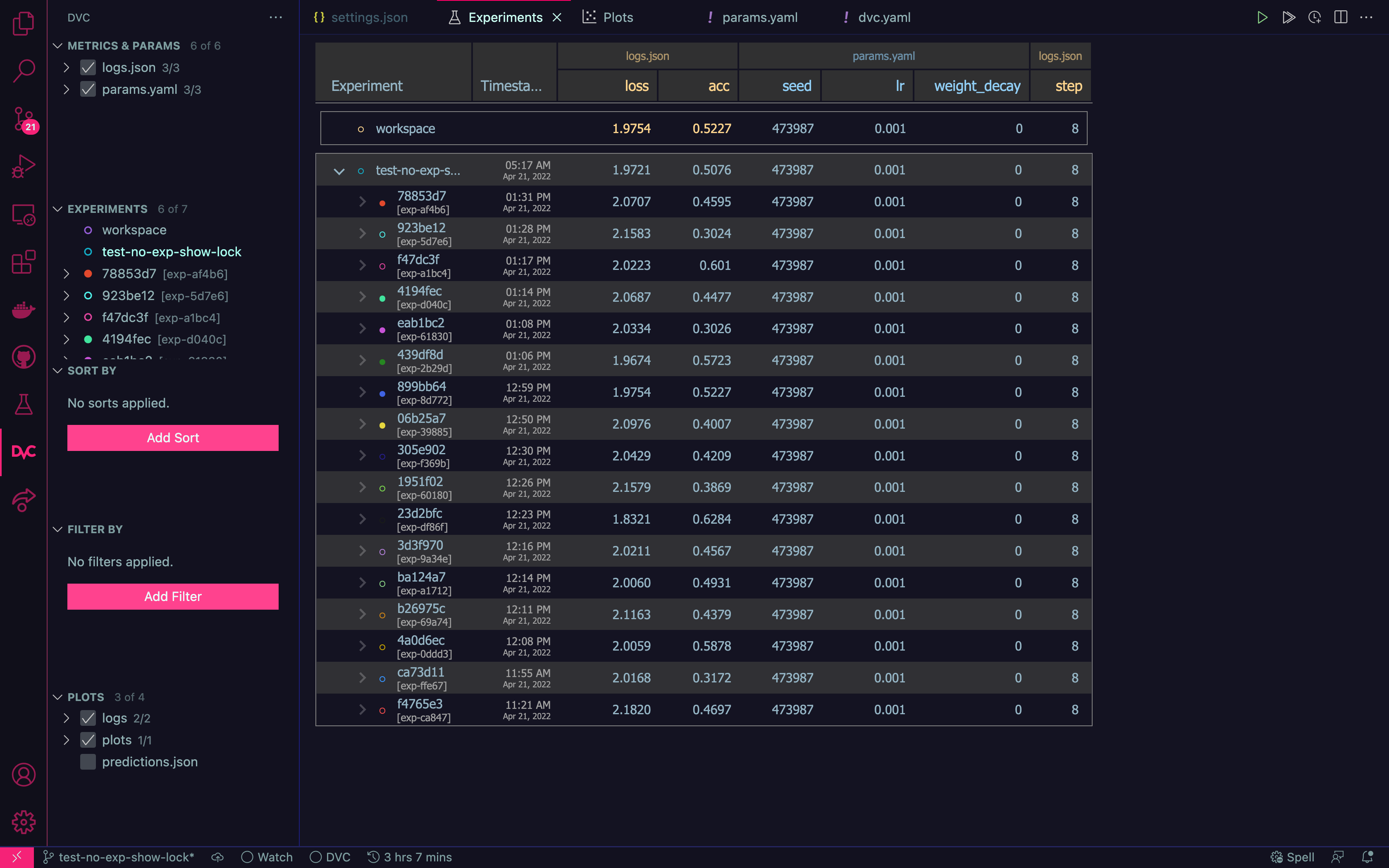Uncheck the logs.json metrics checkbox
Image resolution: width=1389 pixels, height=868 pixels.
click(x=88, y=68)
